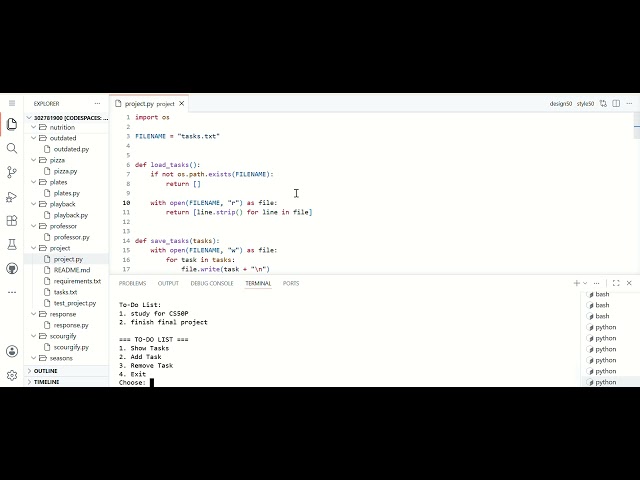Open the Accounts icon

(12, 351)
